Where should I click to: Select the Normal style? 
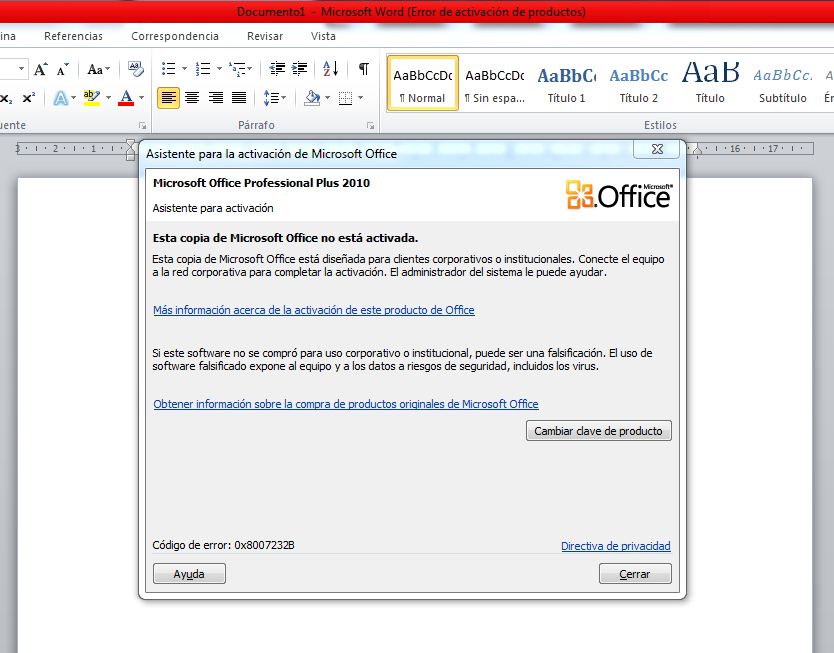point(423,83)
